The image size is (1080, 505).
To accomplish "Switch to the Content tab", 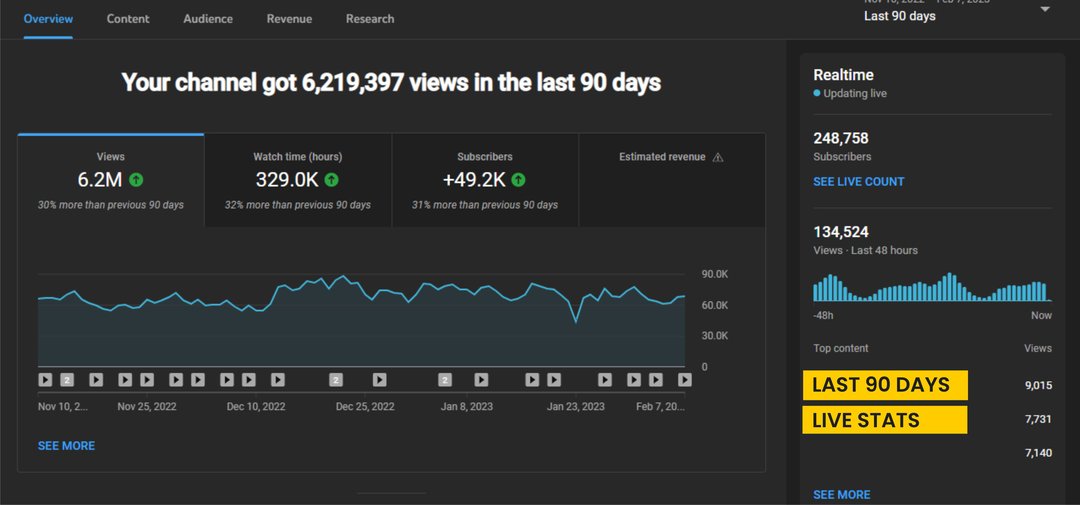I will click(128, 19).
